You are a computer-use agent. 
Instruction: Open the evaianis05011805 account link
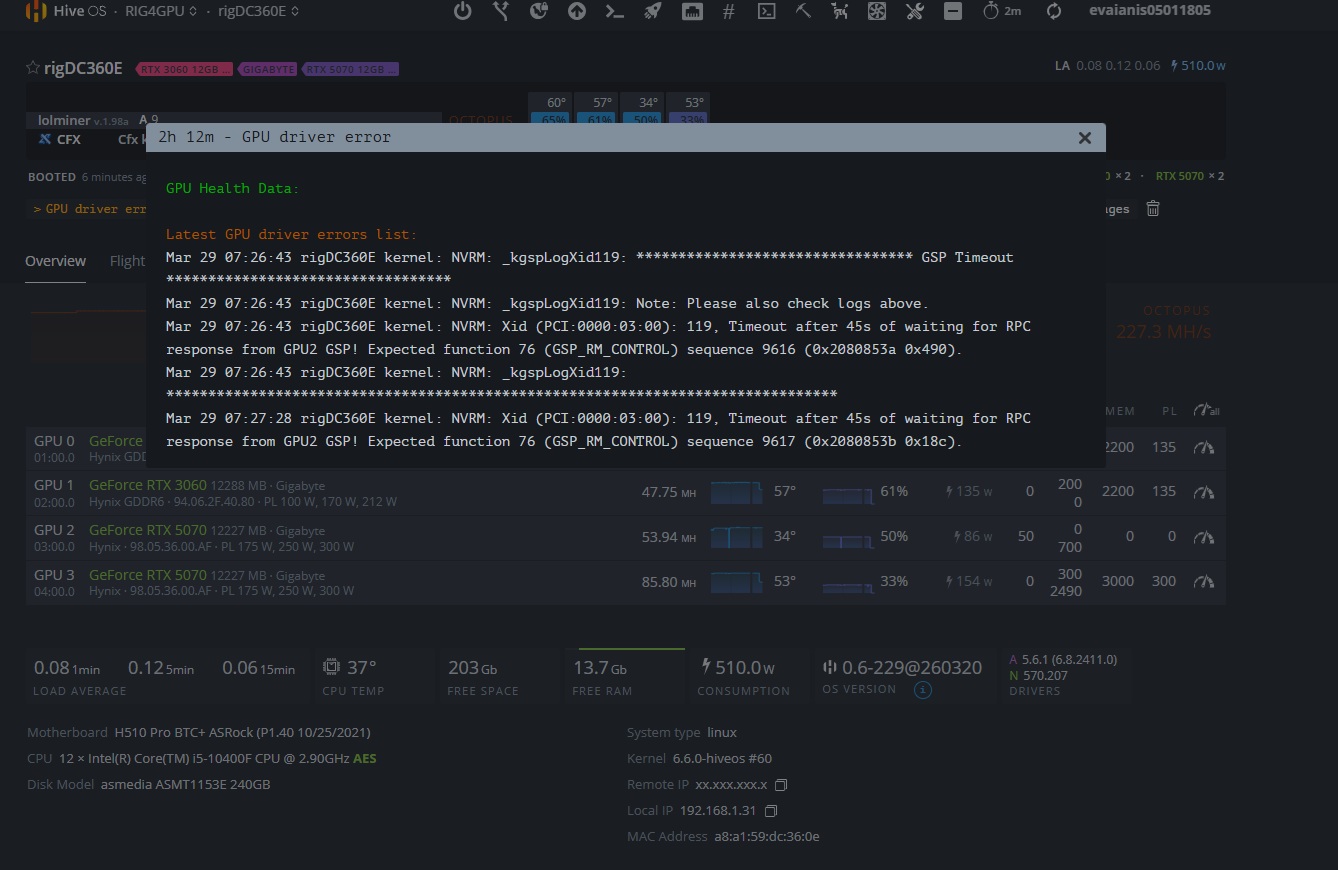1149,11
